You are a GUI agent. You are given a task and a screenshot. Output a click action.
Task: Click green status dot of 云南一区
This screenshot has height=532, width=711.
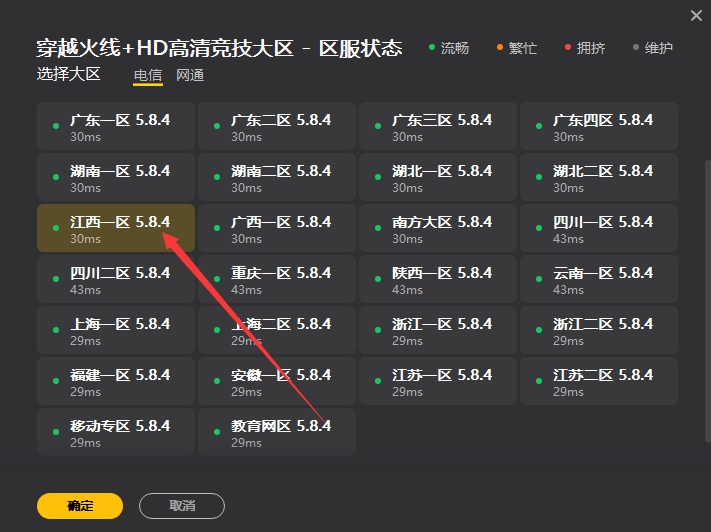coord(539,279)
